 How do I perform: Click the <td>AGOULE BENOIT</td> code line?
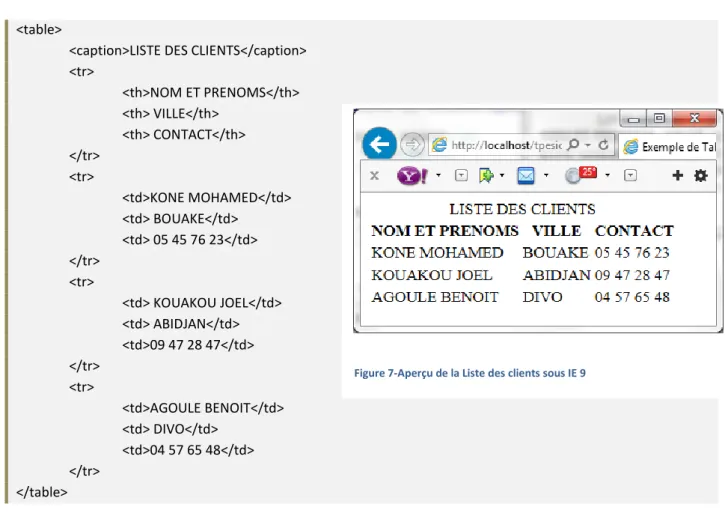(x=203, y=408)
